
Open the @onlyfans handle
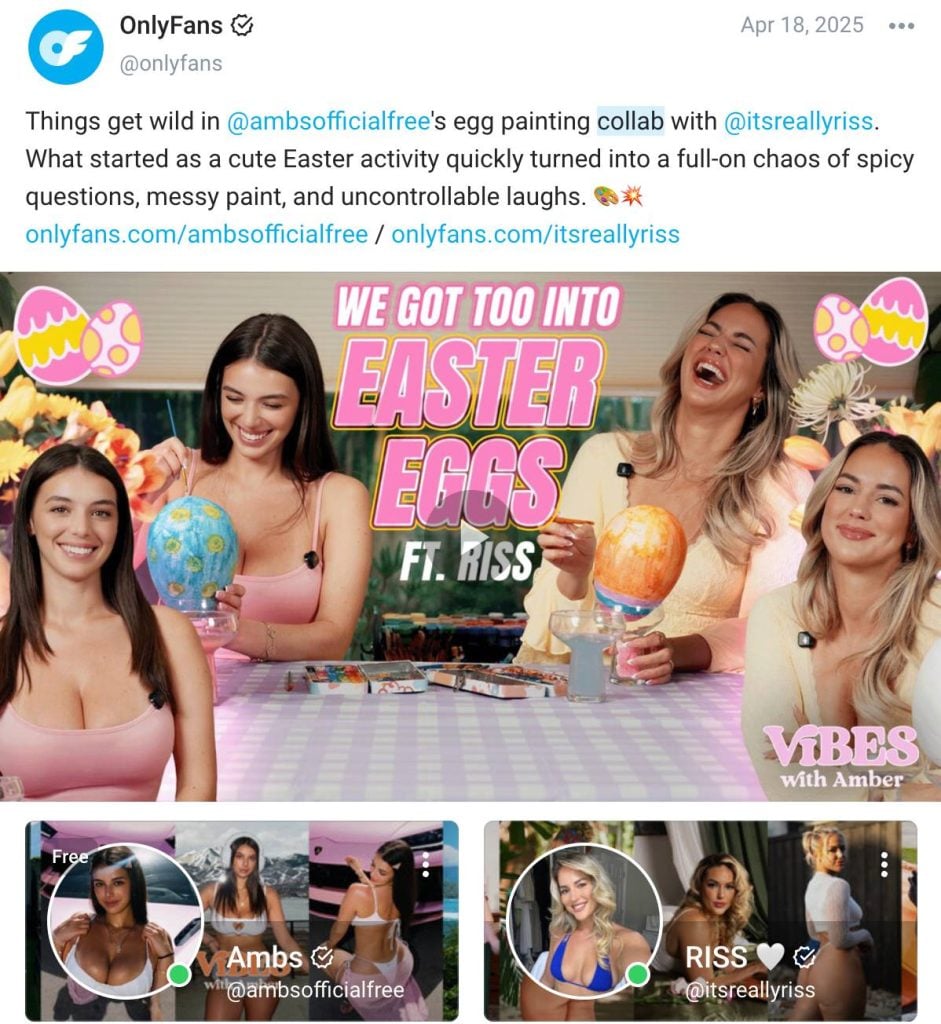[171, 63]
